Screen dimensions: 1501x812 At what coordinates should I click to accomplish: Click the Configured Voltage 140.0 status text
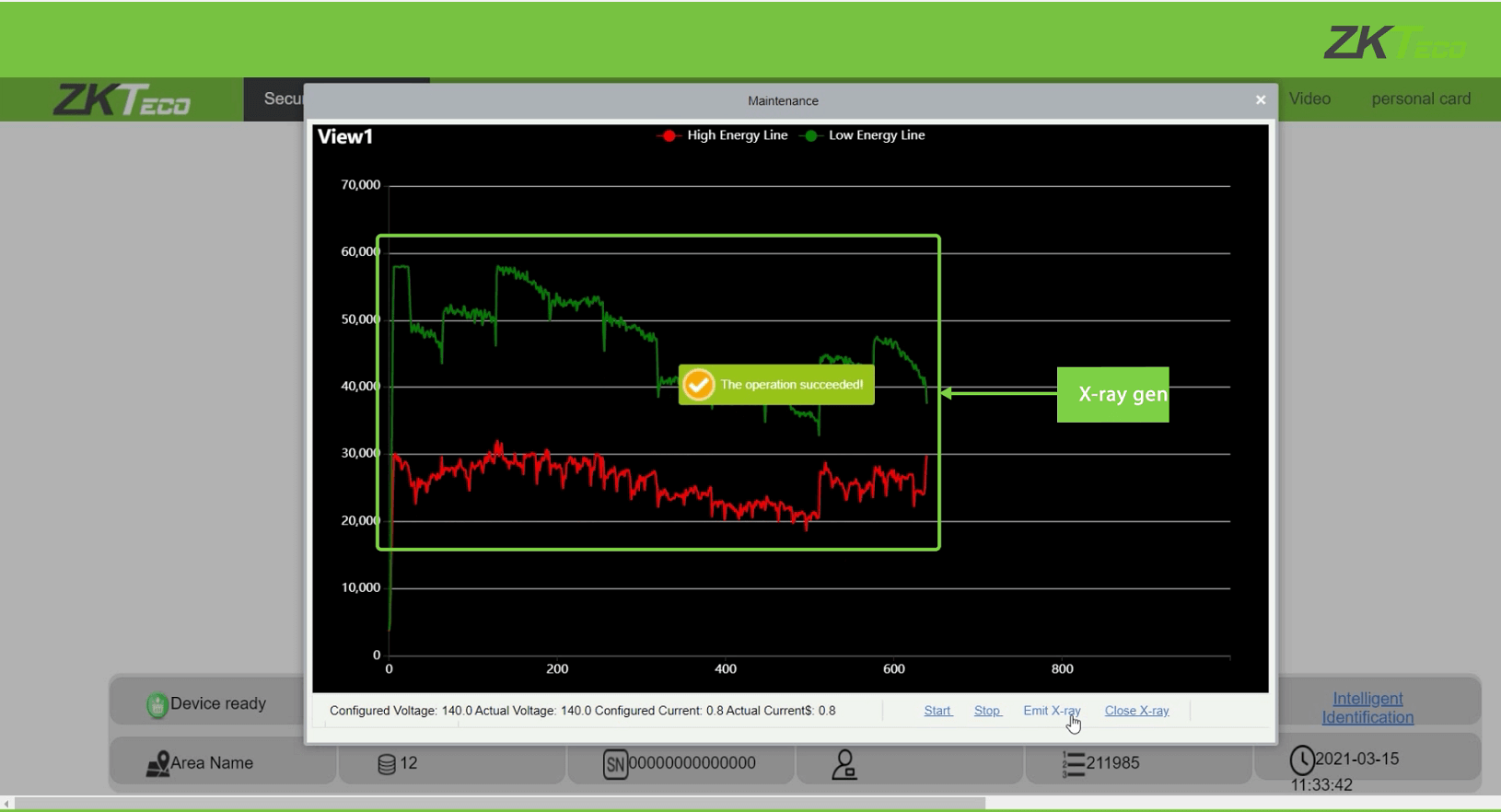(401, 711)
